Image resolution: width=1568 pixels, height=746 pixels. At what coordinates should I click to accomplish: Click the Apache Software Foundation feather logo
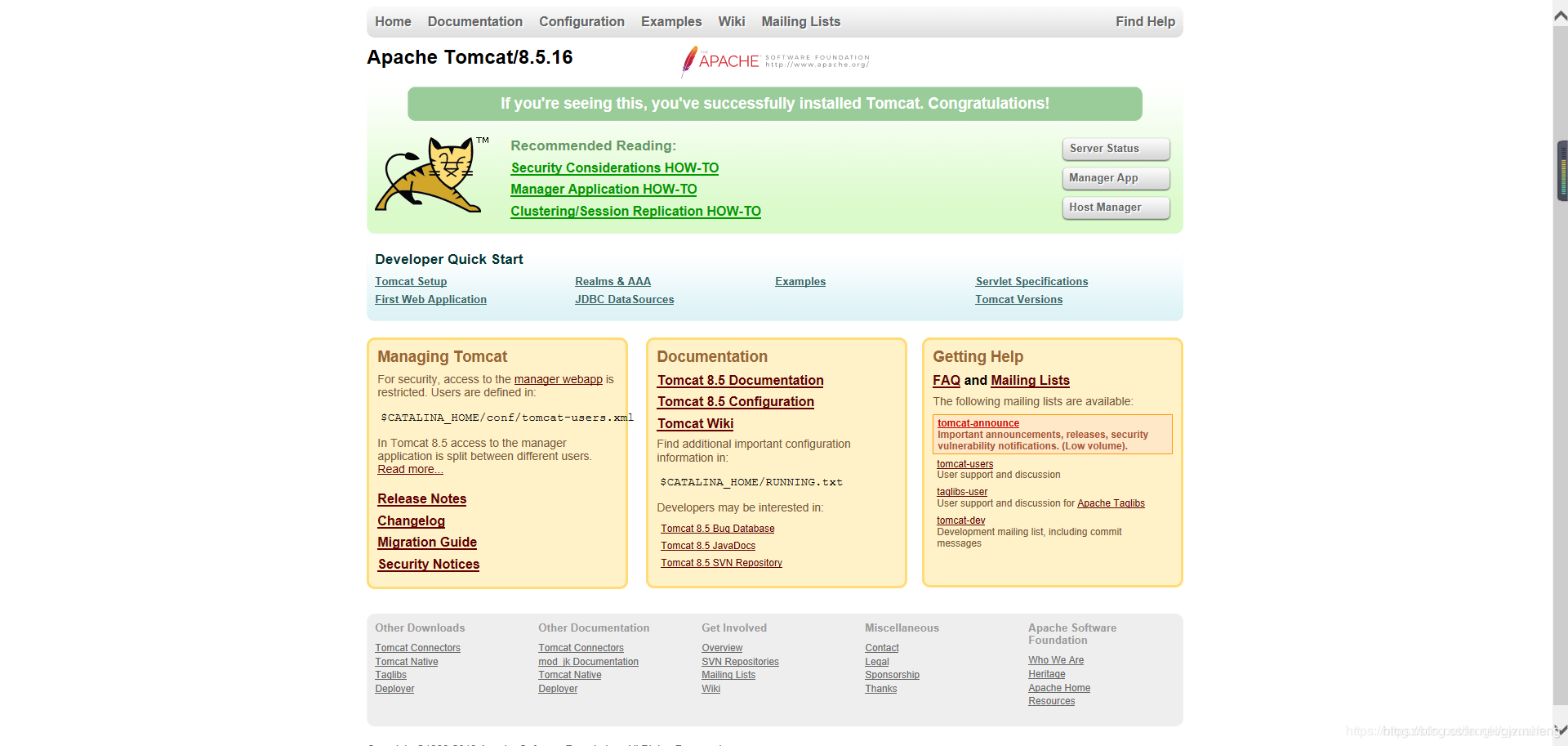[x=775, y=61]
